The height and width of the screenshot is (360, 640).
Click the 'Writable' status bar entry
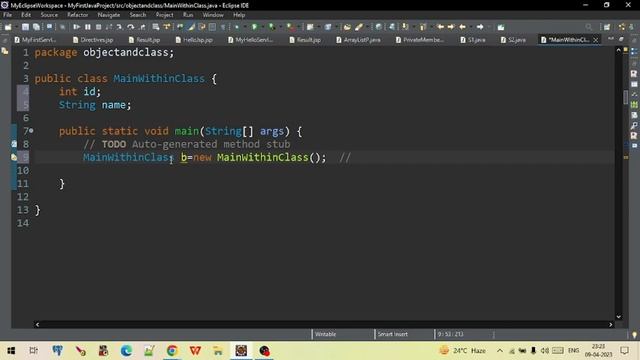(x=325, y=334)
